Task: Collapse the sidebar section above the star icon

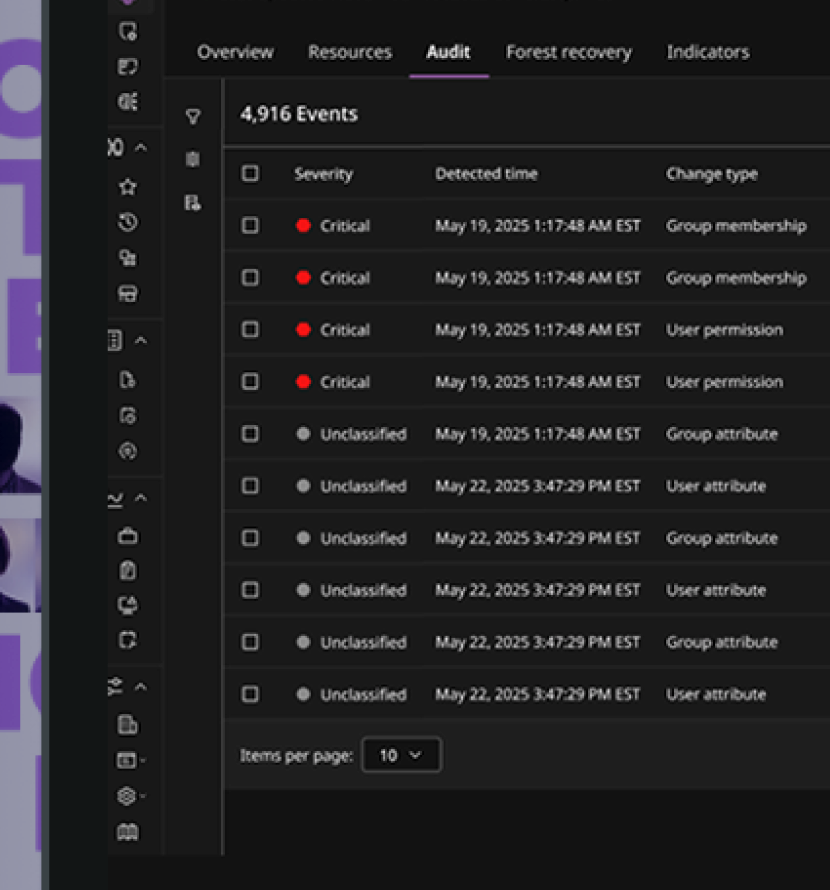Action: pyautogui.click(x=141, y=148)
